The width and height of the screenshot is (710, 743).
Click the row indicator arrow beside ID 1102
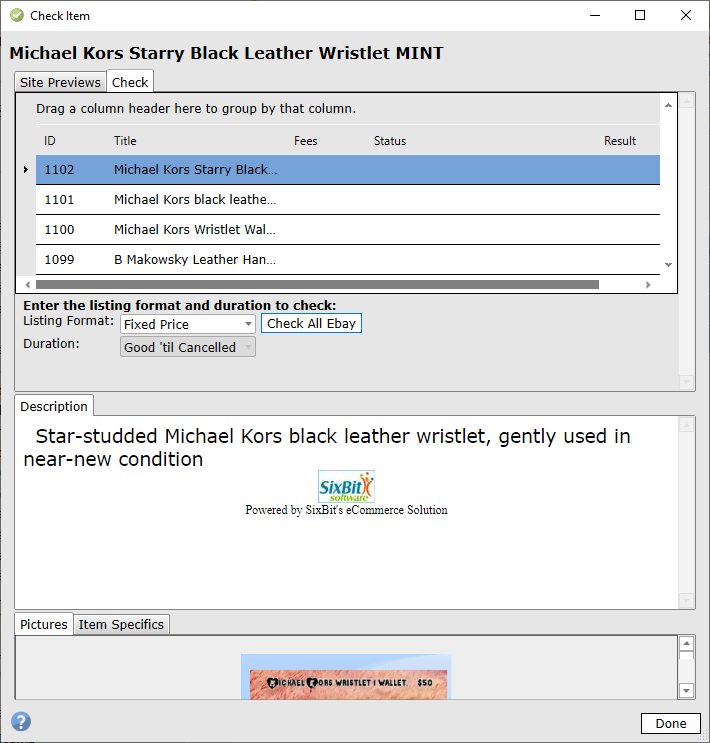[25, 170]
